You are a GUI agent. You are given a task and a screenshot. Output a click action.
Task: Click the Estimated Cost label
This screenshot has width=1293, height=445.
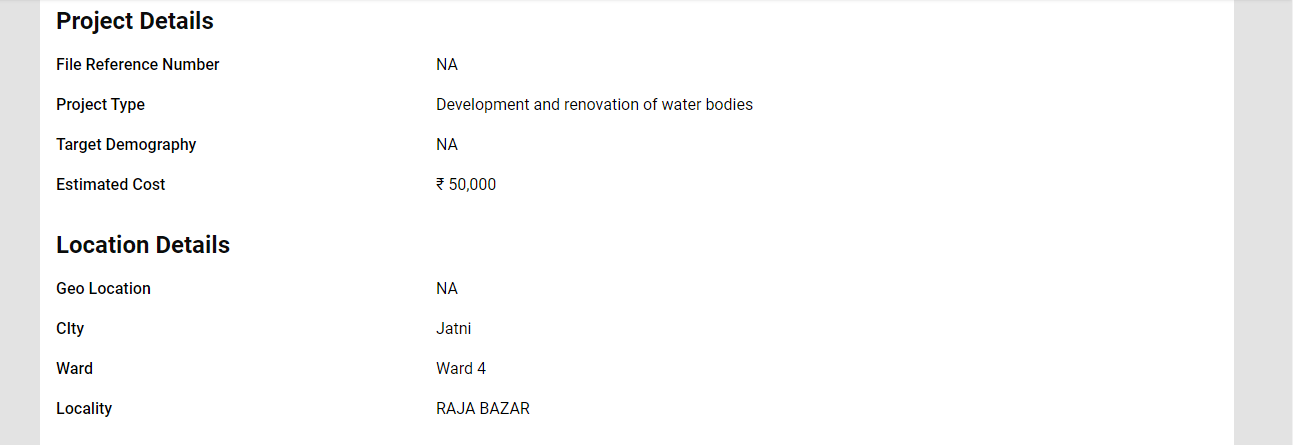click(110, 185)
